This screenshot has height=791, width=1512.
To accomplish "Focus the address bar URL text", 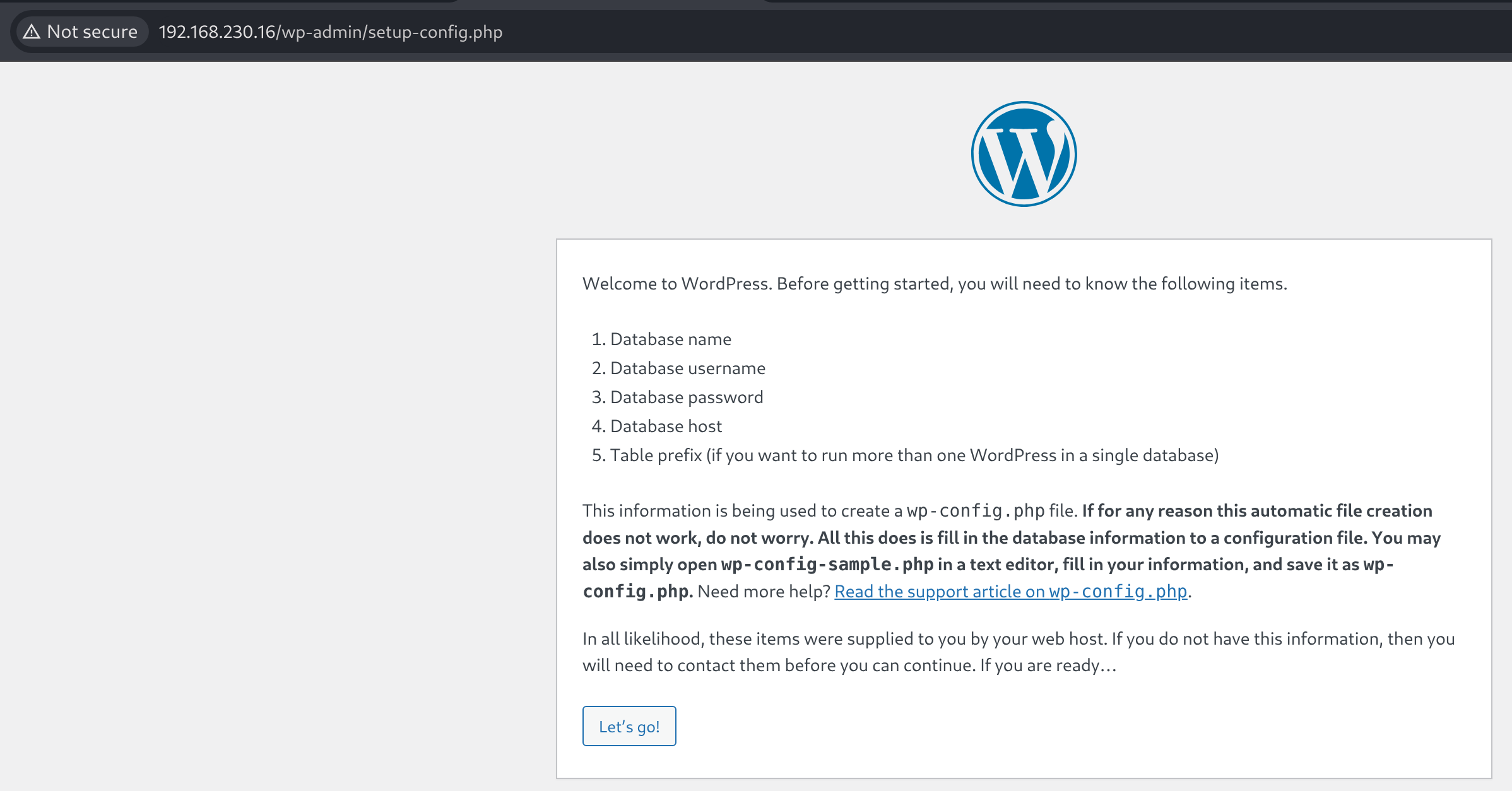I will (330, 32).
